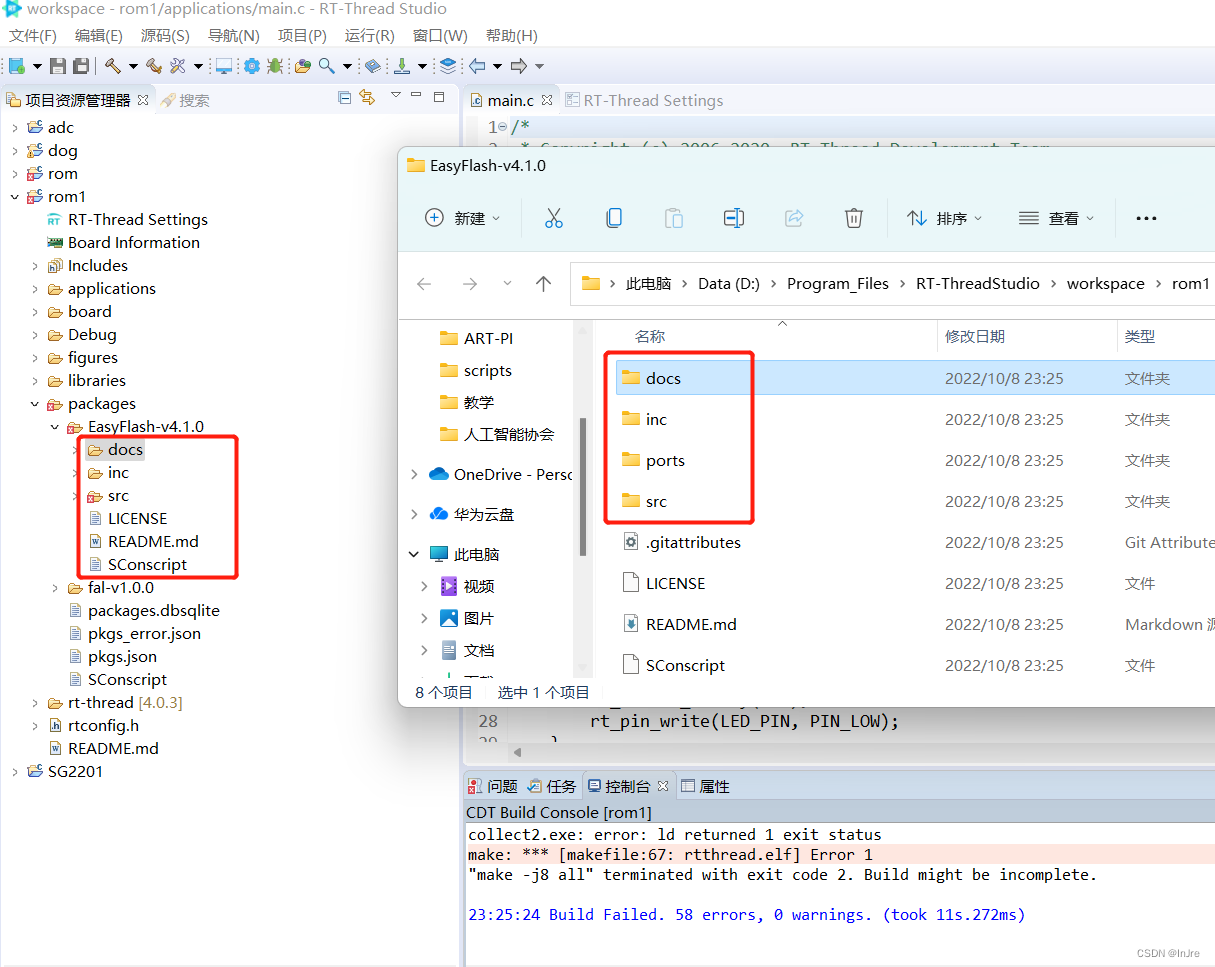Screen dimensions: 1215x967
Task: Click Share icon in file explorer toolbar
Action: [x=794, y=218]
